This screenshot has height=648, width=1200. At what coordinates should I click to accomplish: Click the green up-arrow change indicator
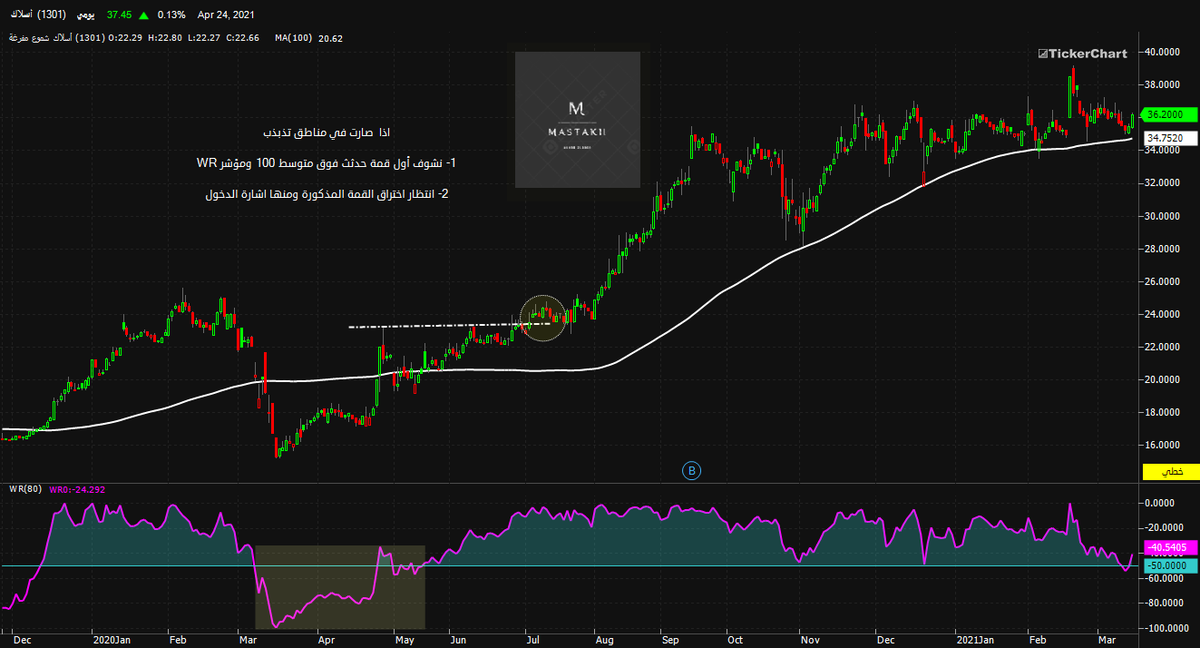146,16
